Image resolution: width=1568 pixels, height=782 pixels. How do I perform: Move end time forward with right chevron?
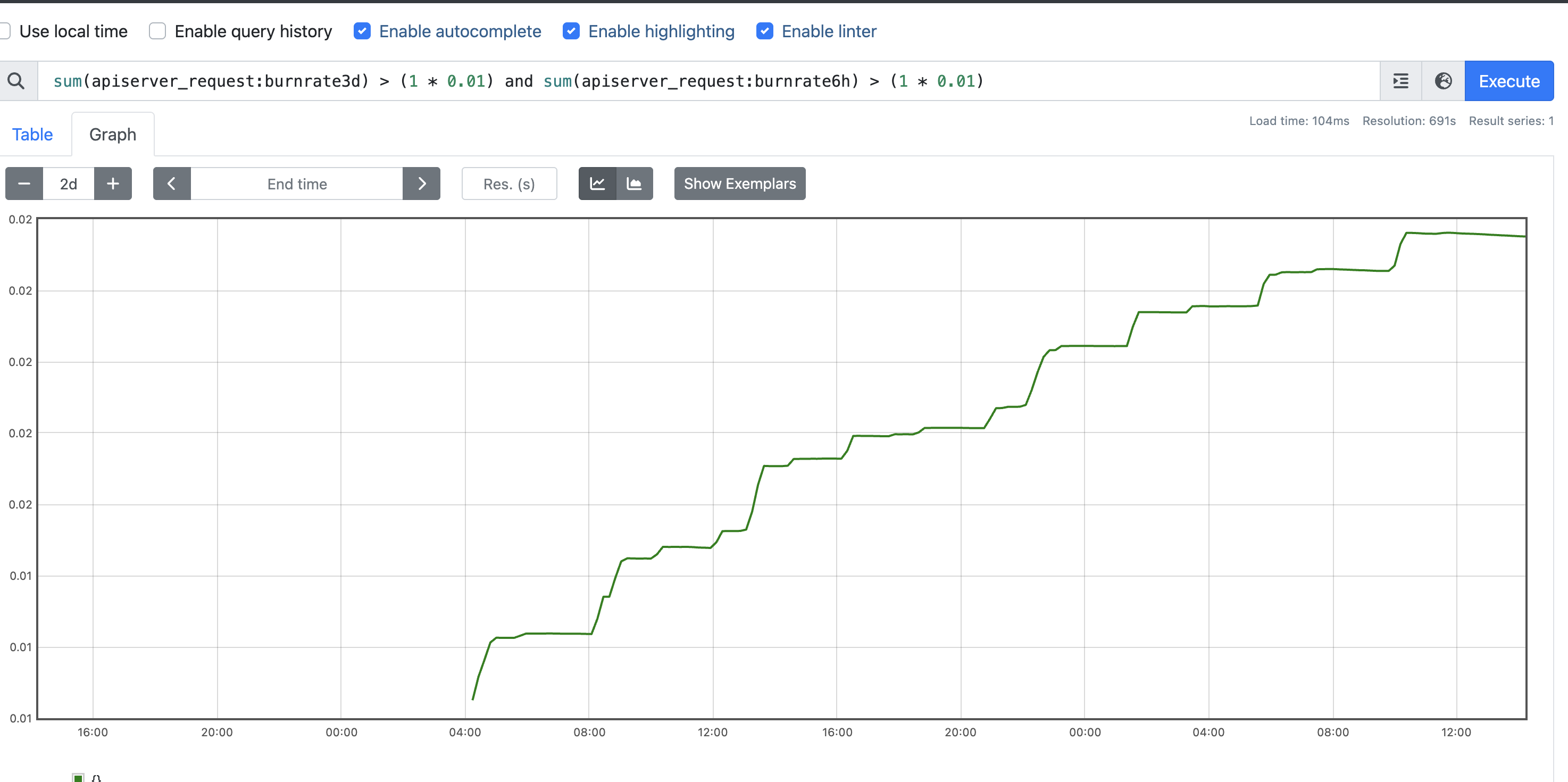(421, 184)
